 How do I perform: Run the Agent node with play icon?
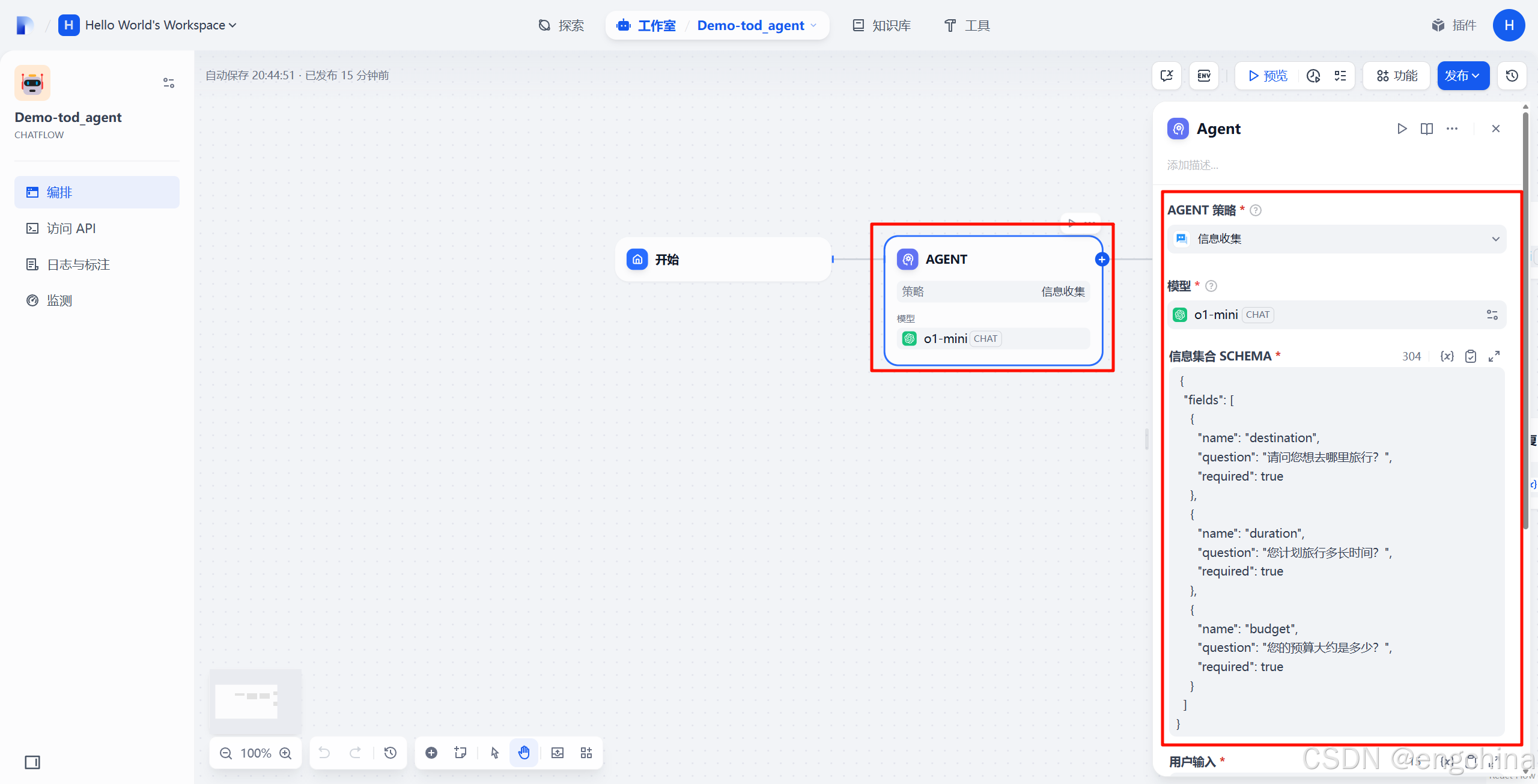point(1402,129)
